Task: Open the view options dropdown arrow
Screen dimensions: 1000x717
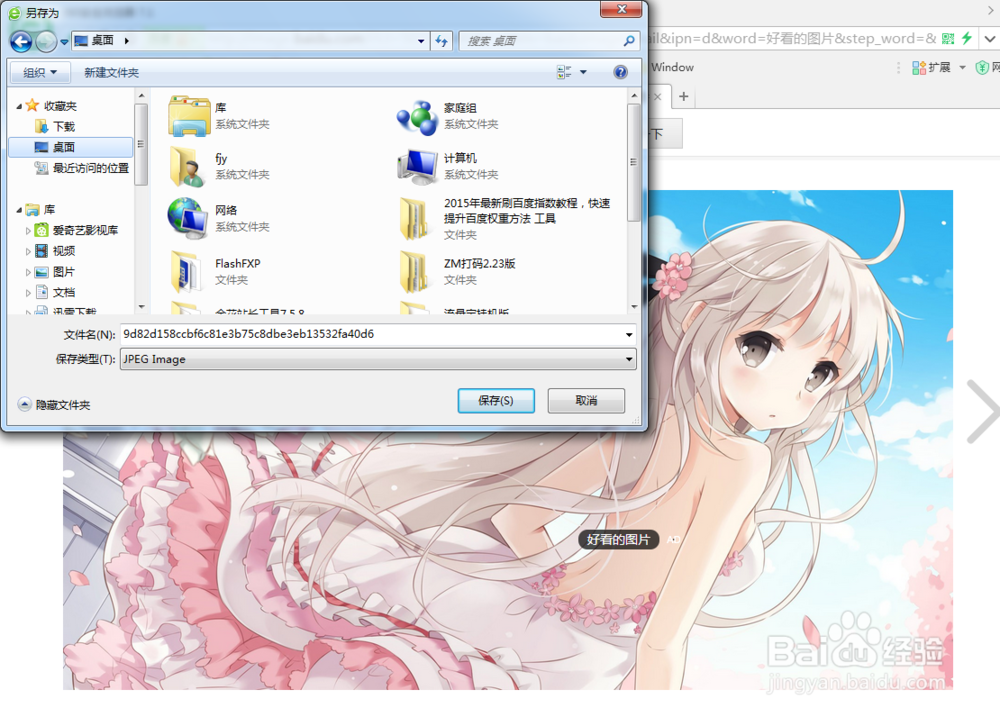Action: click(x=583, y=72)
